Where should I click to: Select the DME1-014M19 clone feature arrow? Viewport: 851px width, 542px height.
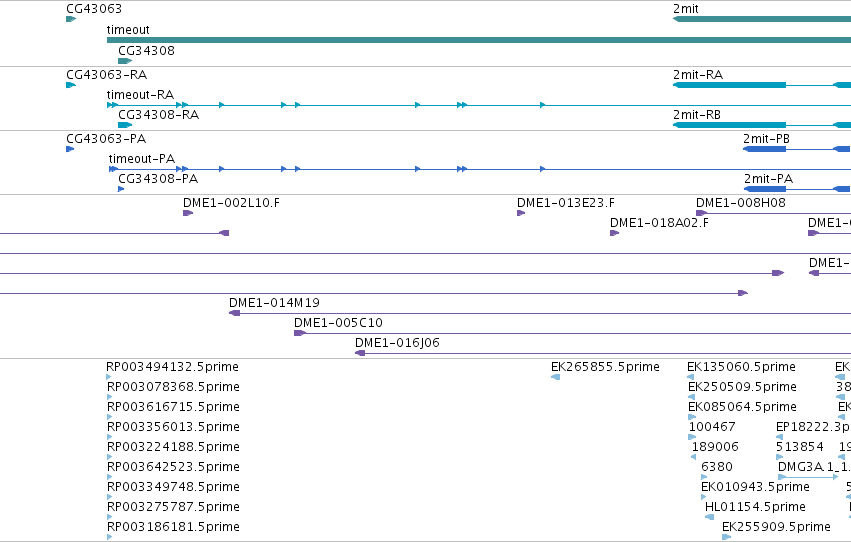[x=234, y=313]
